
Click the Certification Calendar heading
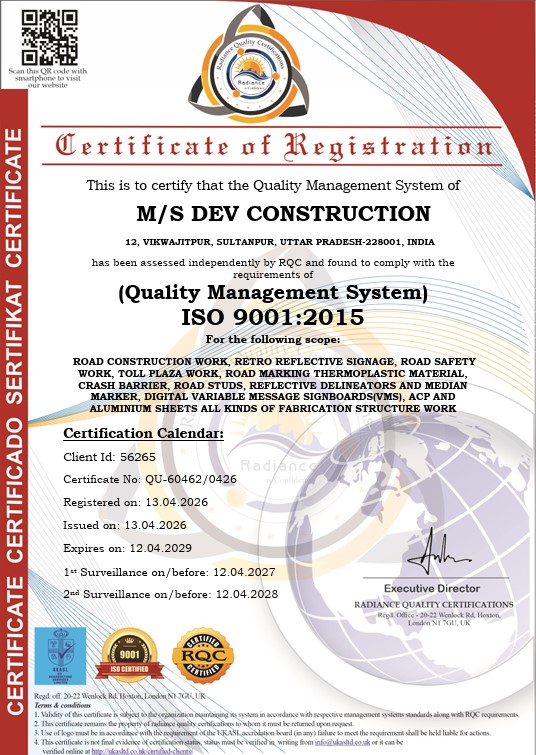pyautogui.click(x=144, y=433)
